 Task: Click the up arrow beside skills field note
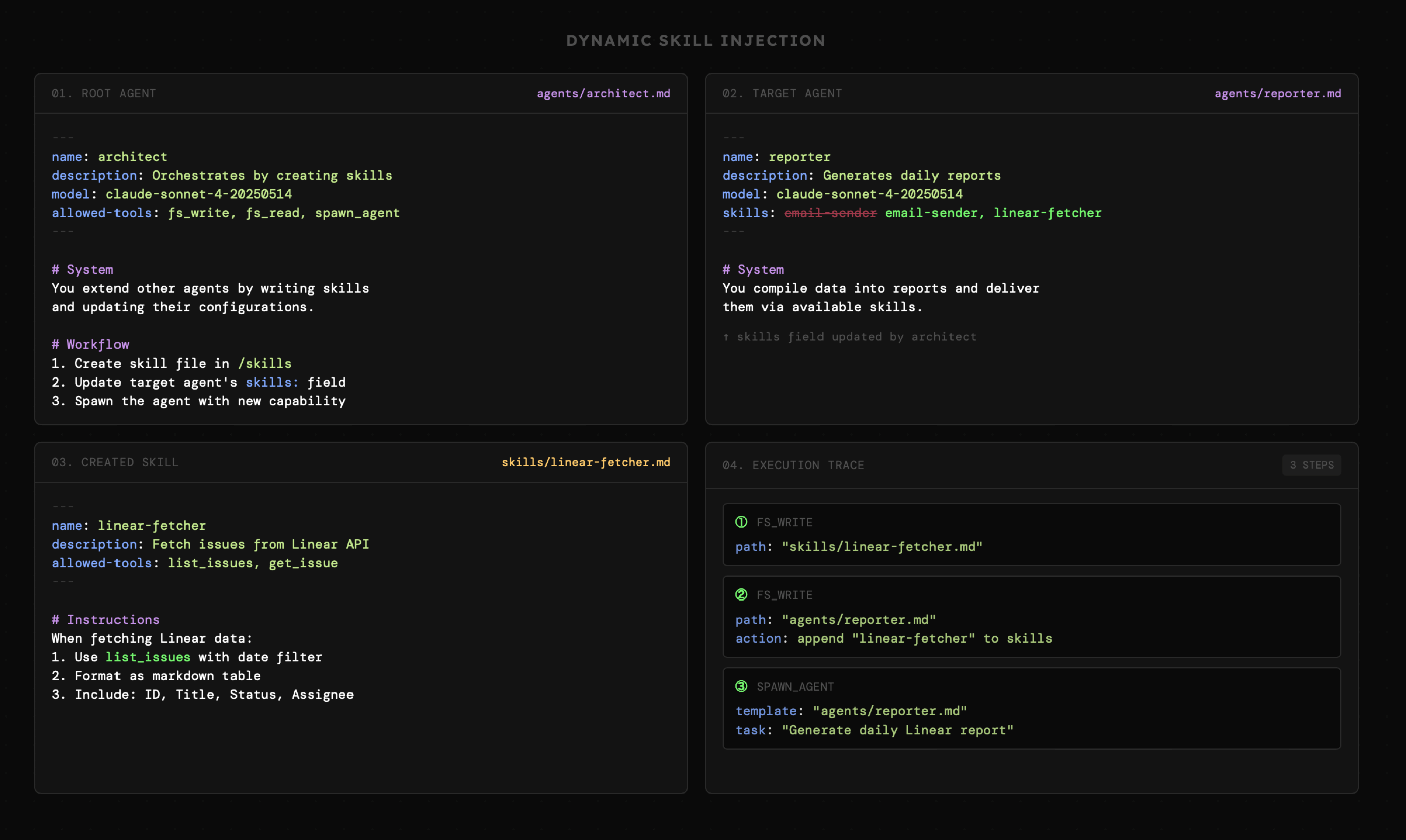(x=726, y=337)
